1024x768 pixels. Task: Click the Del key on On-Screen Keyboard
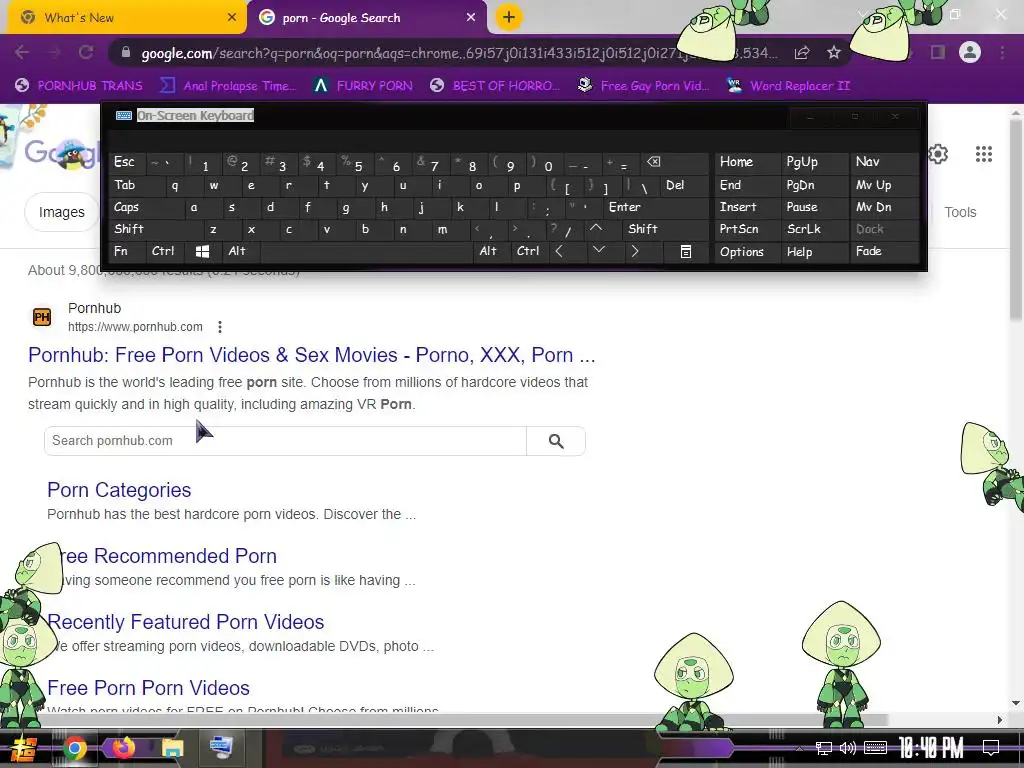pos(684,185)
